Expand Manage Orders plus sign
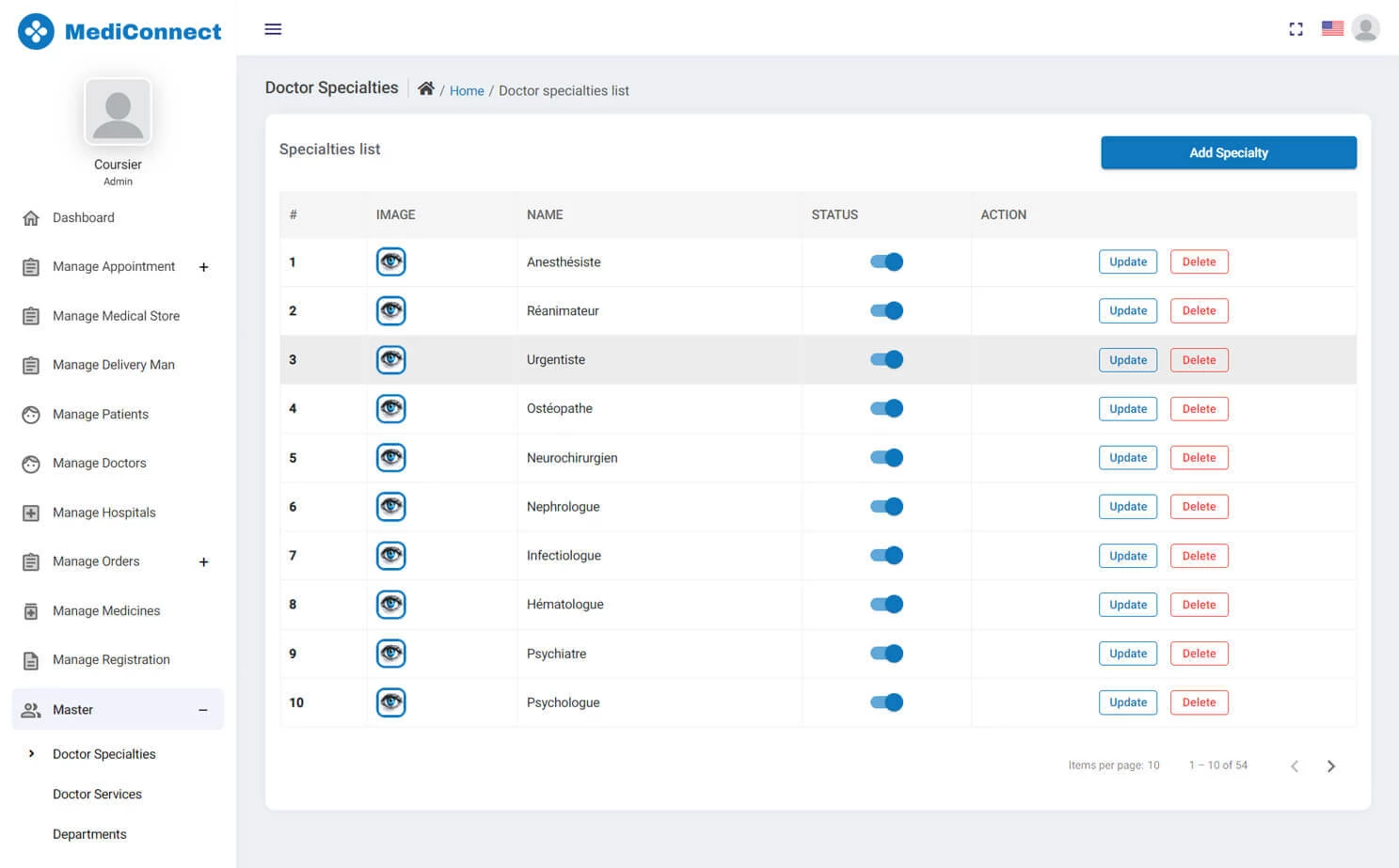 point(203,561)
